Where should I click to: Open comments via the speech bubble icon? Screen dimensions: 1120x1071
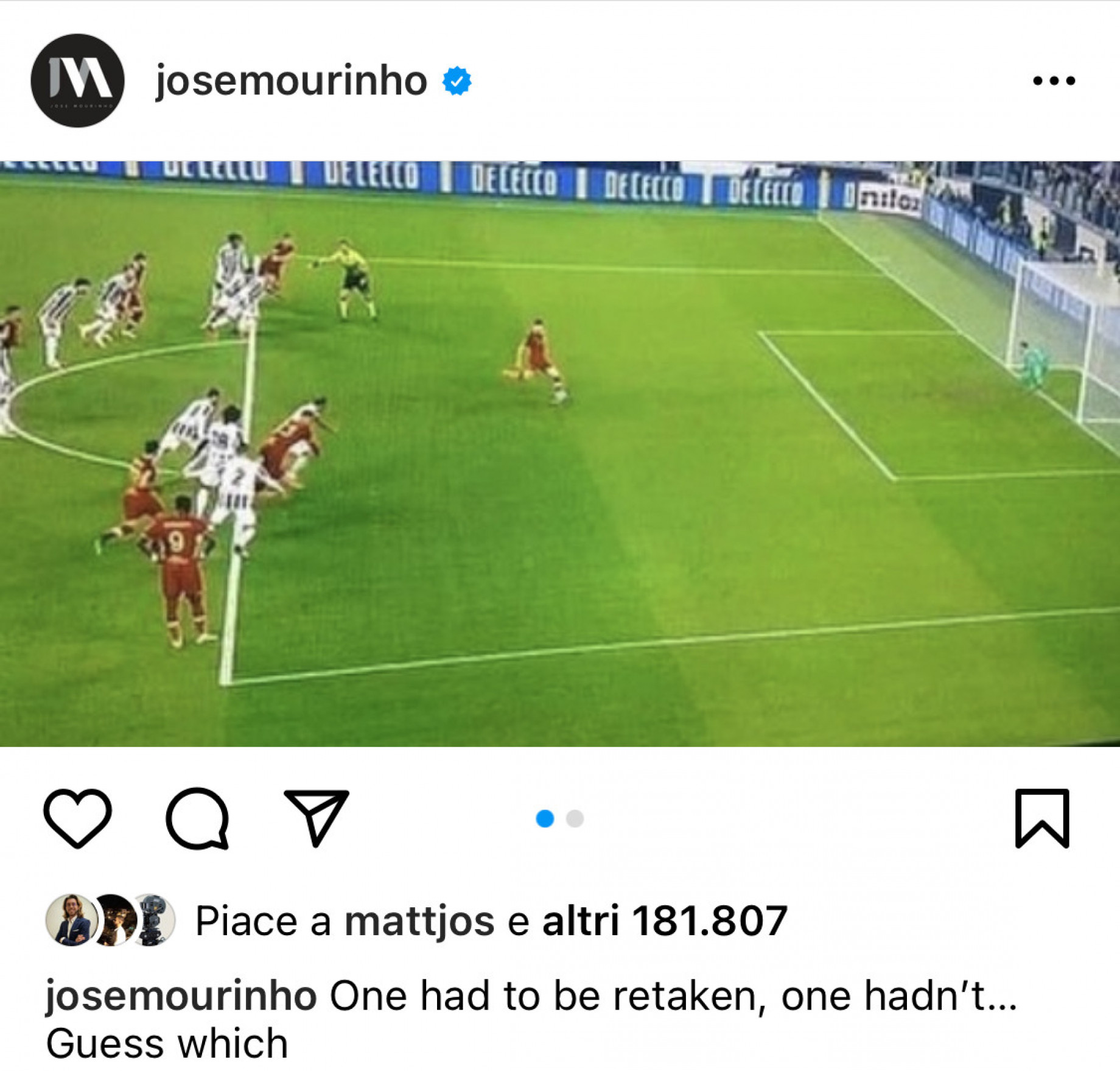click(x=197, y=818)
